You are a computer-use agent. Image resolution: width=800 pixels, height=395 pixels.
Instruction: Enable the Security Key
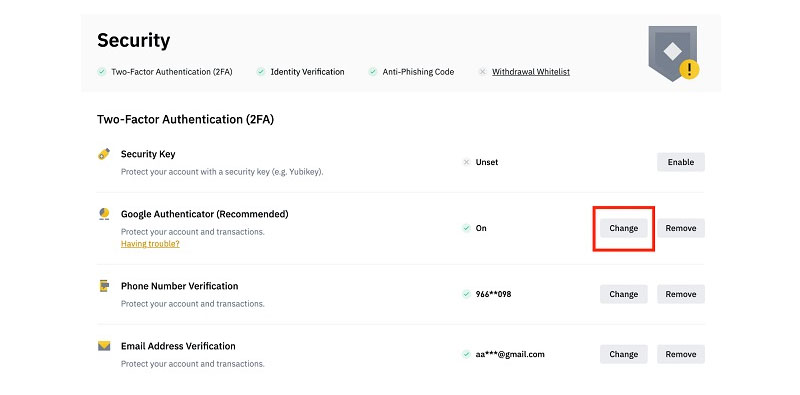tap(681, 162)
